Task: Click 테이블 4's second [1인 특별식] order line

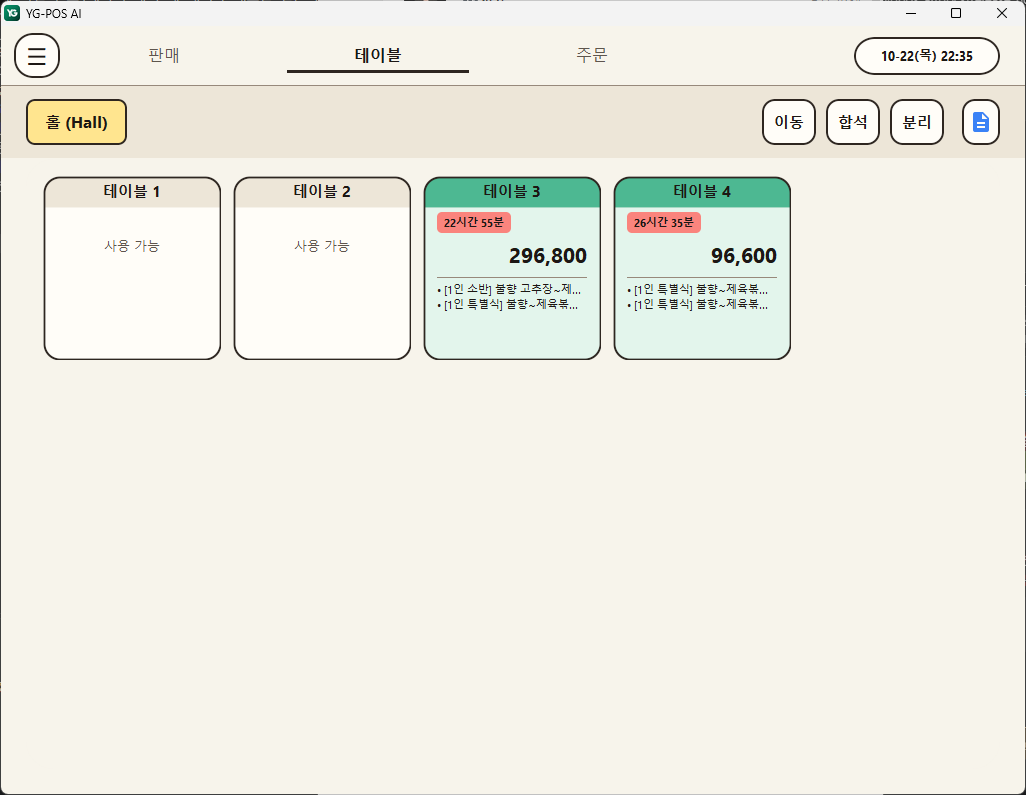Action: tap(698, 304)
